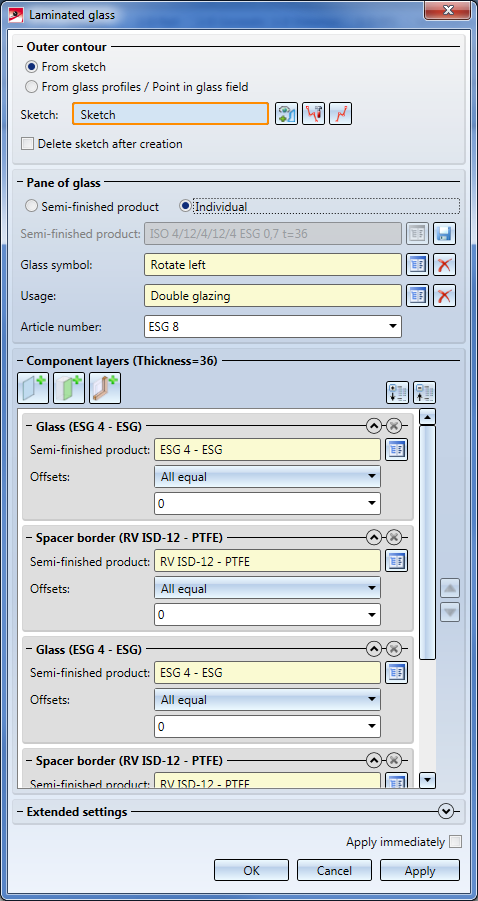Open the catalogue for the second ESG 4 glass layer
Screen dimensions: 478x901
396,673
